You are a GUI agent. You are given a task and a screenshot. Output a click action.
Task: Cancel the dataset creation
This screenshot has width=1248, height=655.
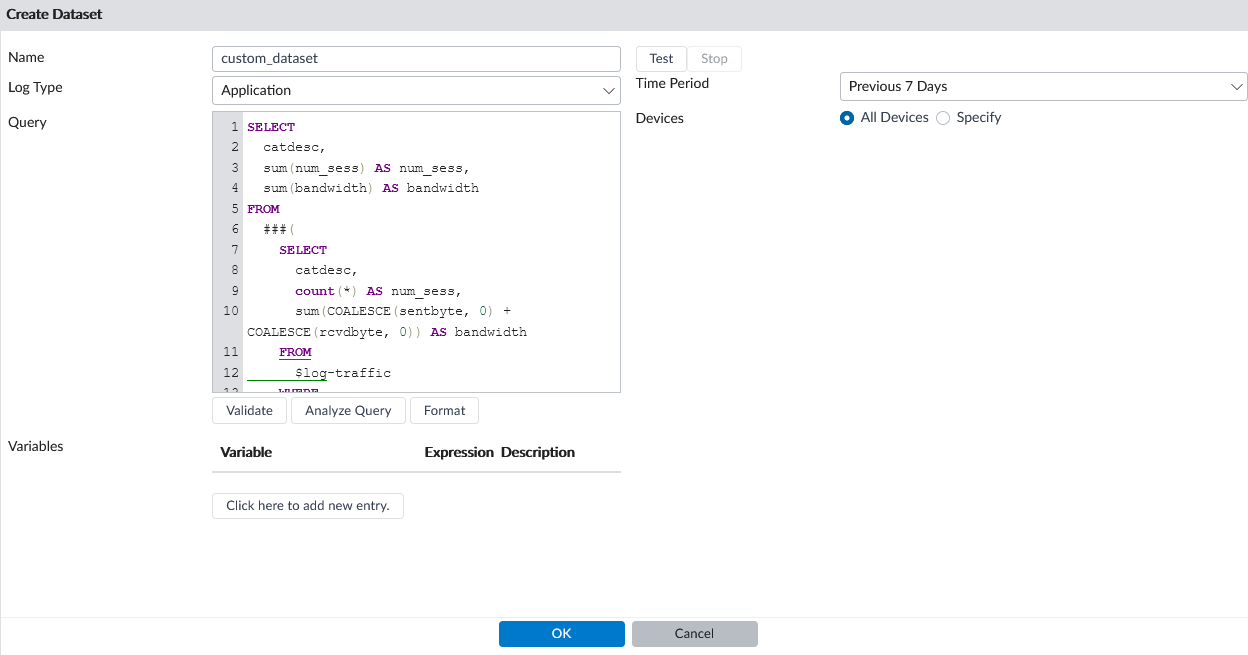point(694,633)
